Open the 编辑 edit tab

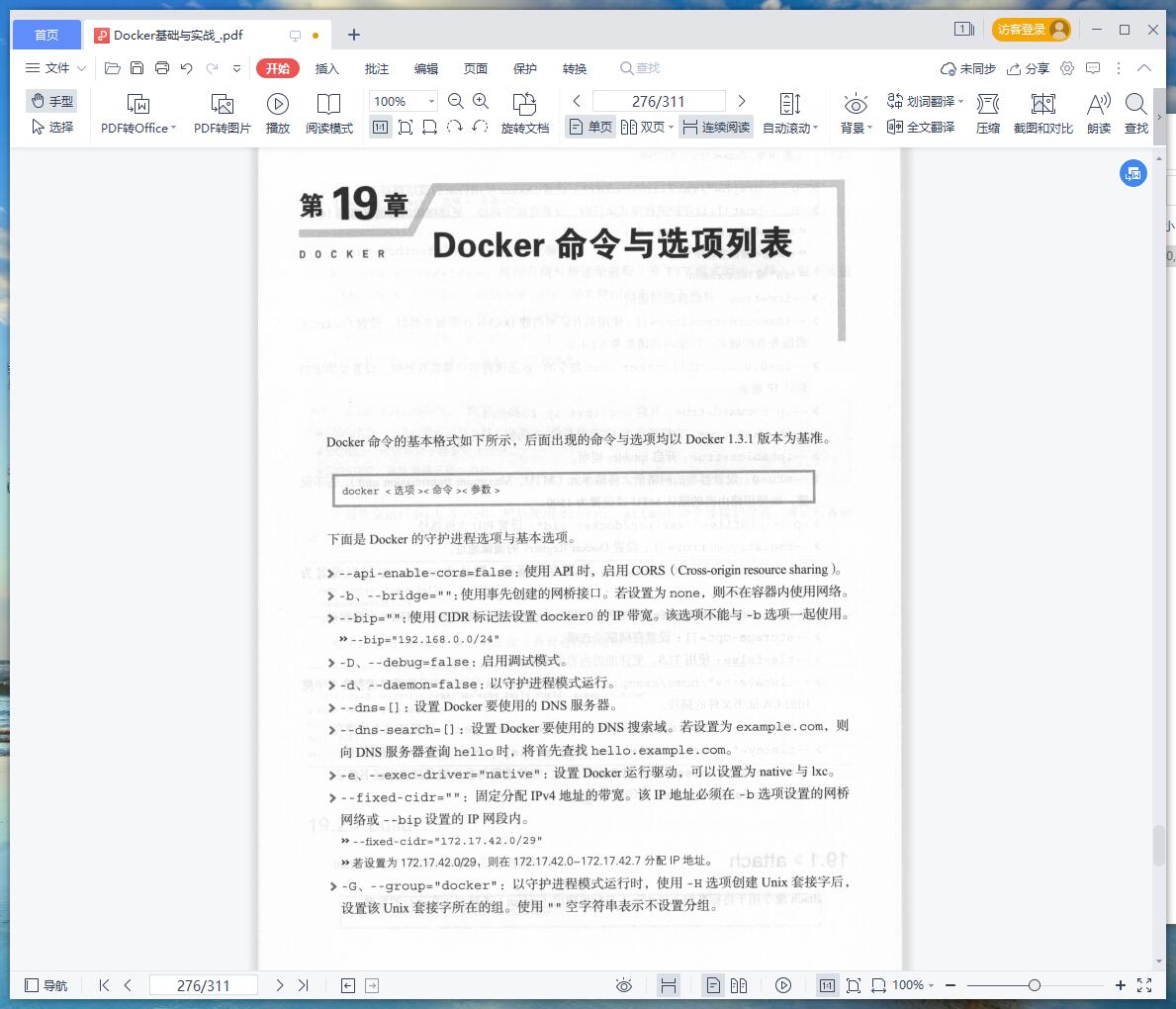coord(426,68)
